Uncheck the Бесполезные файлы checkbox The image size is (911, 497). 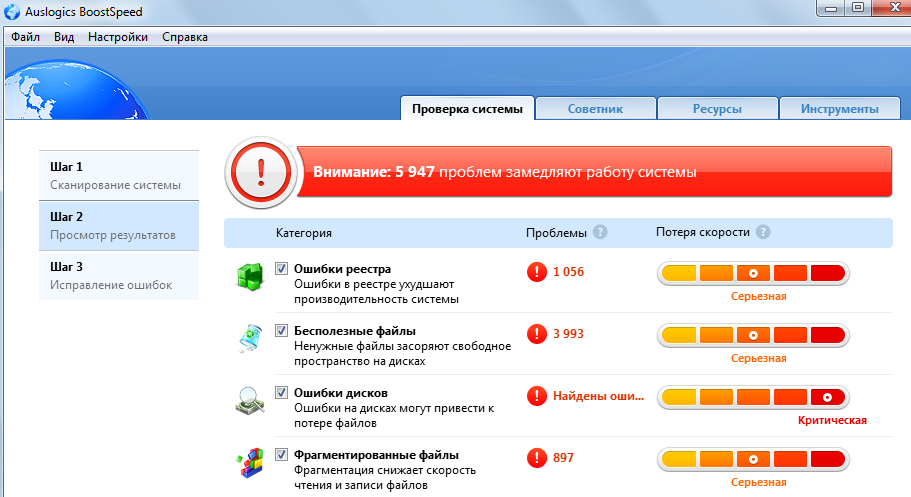click(x=281, y=331)
